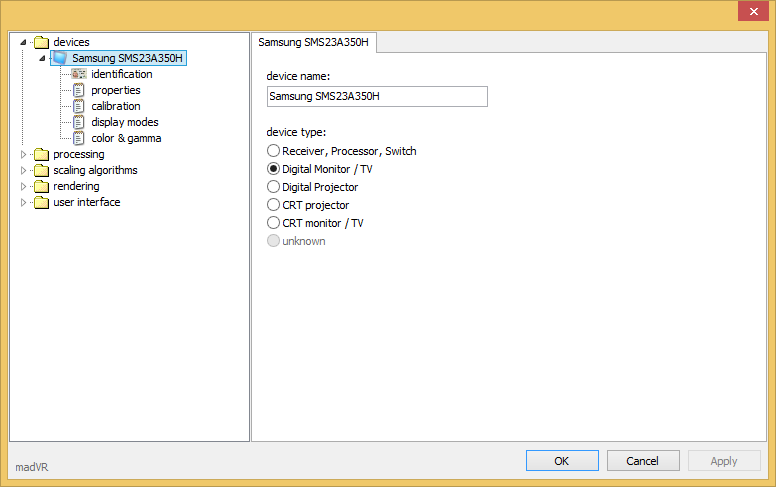Click the Samsung SMS23A350H monitor icon
The height and width of the screenshot is (487, 776).
(x=60, y=58)
